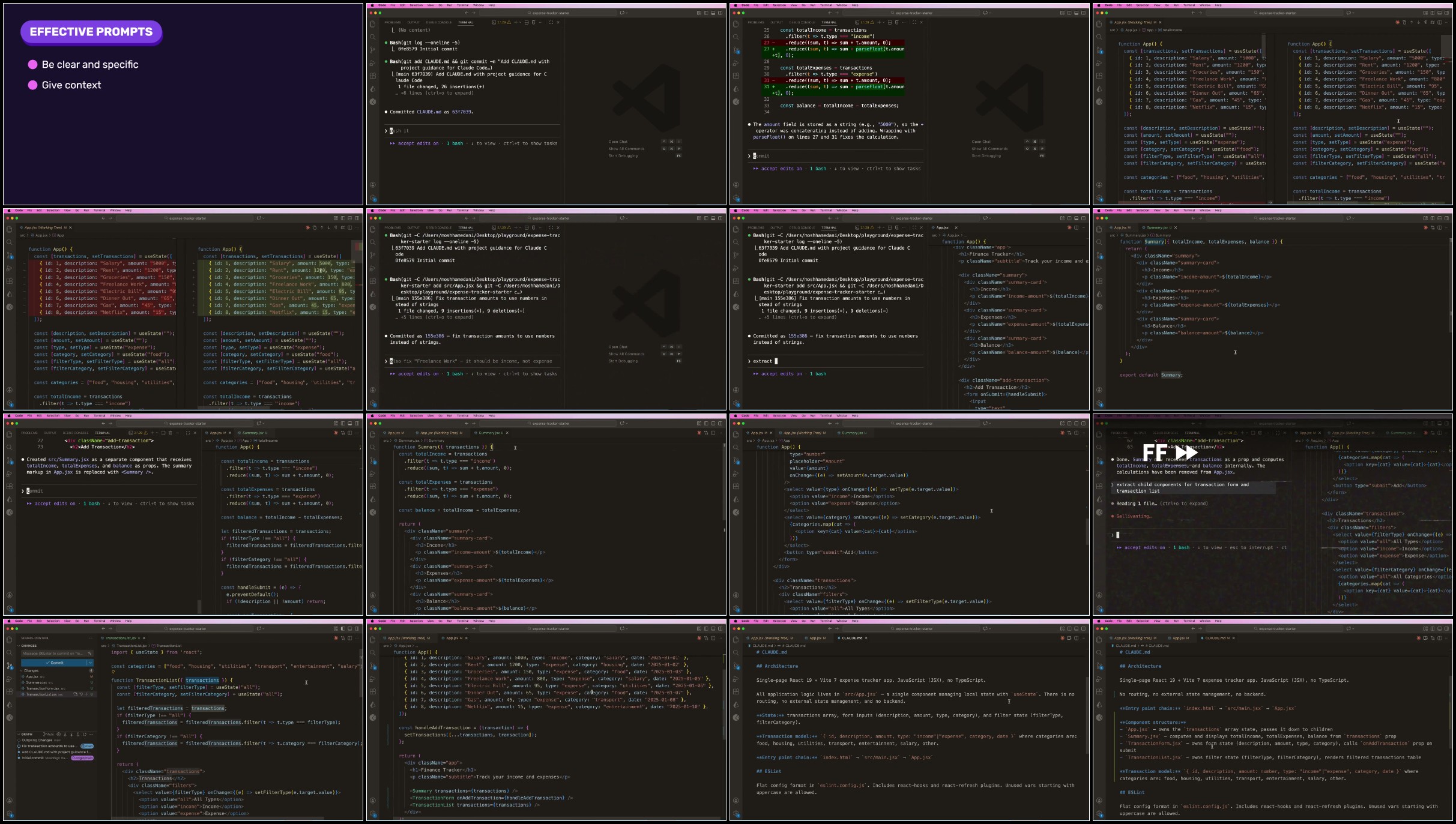Toggle primary sidebar in Source Control frame

pyautogui.click(x=343, y=629)
